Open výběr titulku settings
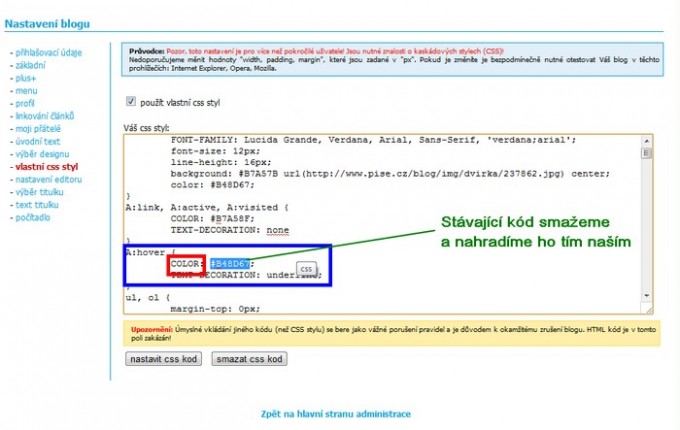This screenshot has height=430, width=680. [39, 192]
